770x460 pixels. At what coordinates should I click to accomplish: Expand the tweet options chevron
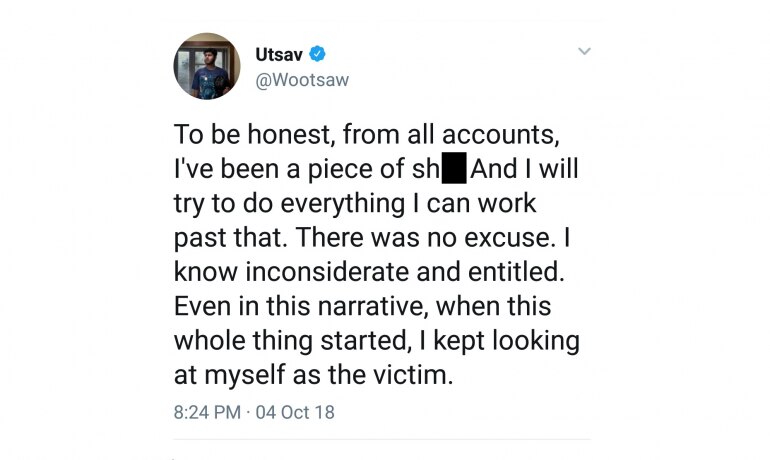[x=584, y=51]
